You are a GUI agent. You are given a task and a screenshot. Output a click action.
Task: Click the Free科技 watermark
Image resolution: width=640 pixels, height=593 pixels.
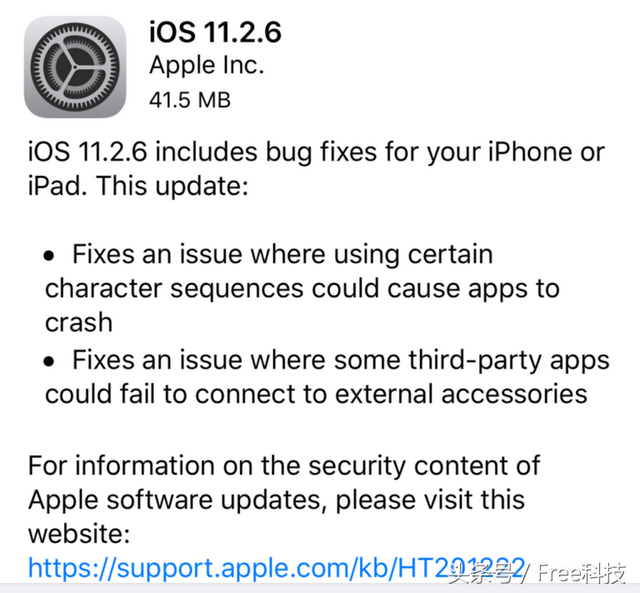pyautogui.click(x=582, y=573)
